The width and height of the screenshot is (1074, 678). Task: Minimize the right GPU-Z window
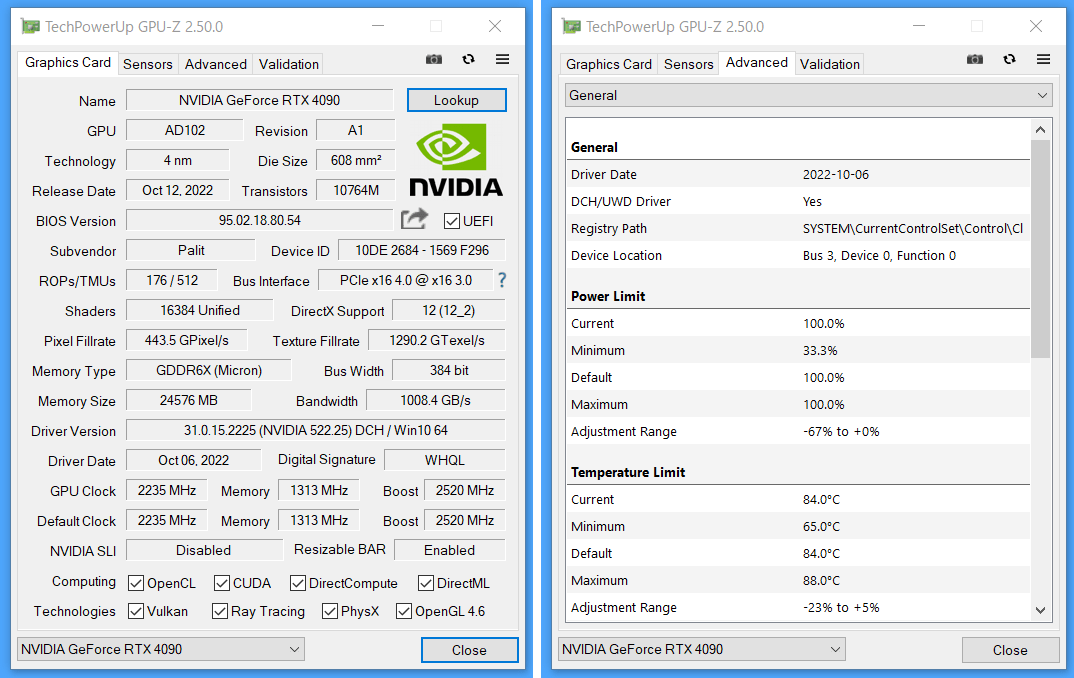919,27
